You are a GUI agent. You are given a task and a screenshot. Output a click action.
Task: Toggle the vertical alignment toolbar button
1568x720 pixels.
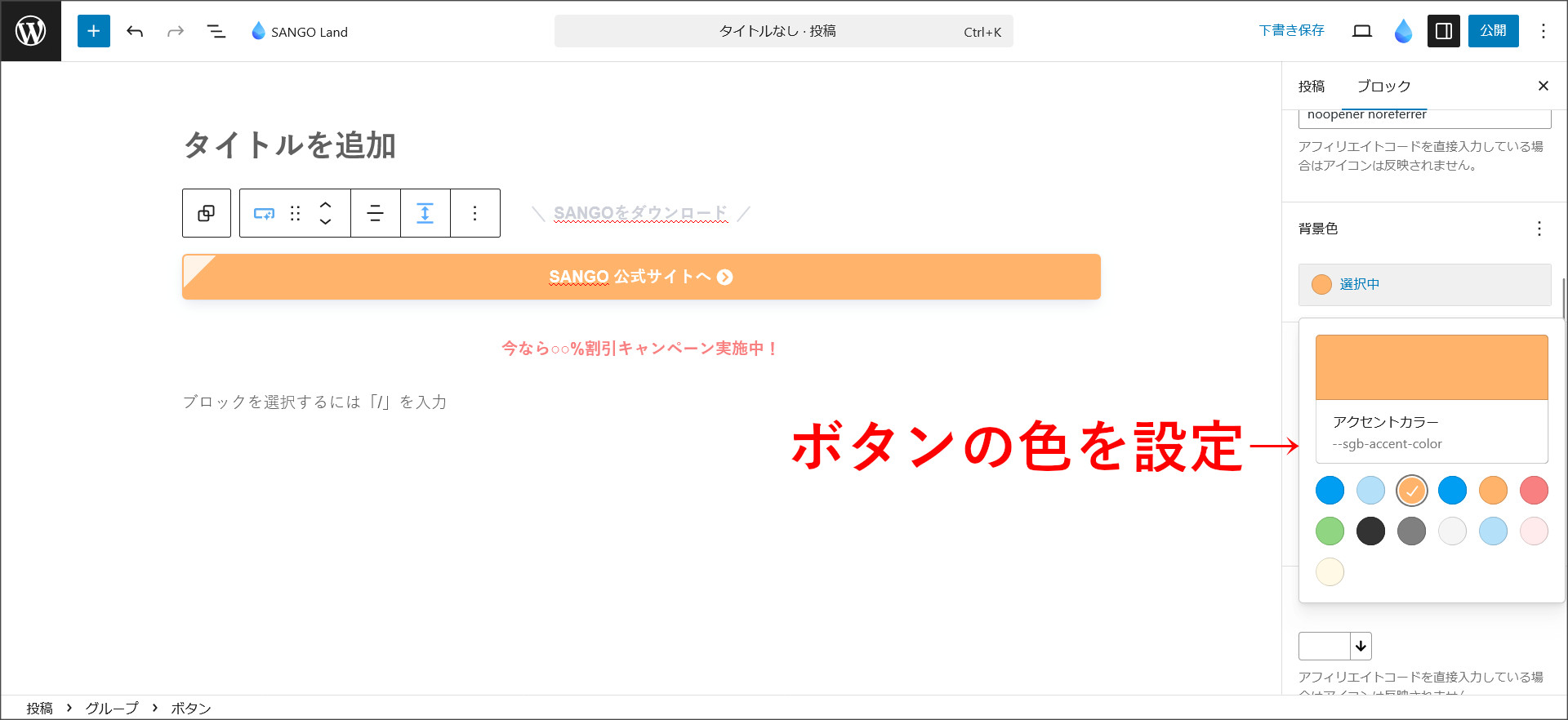tap(425, 213)
